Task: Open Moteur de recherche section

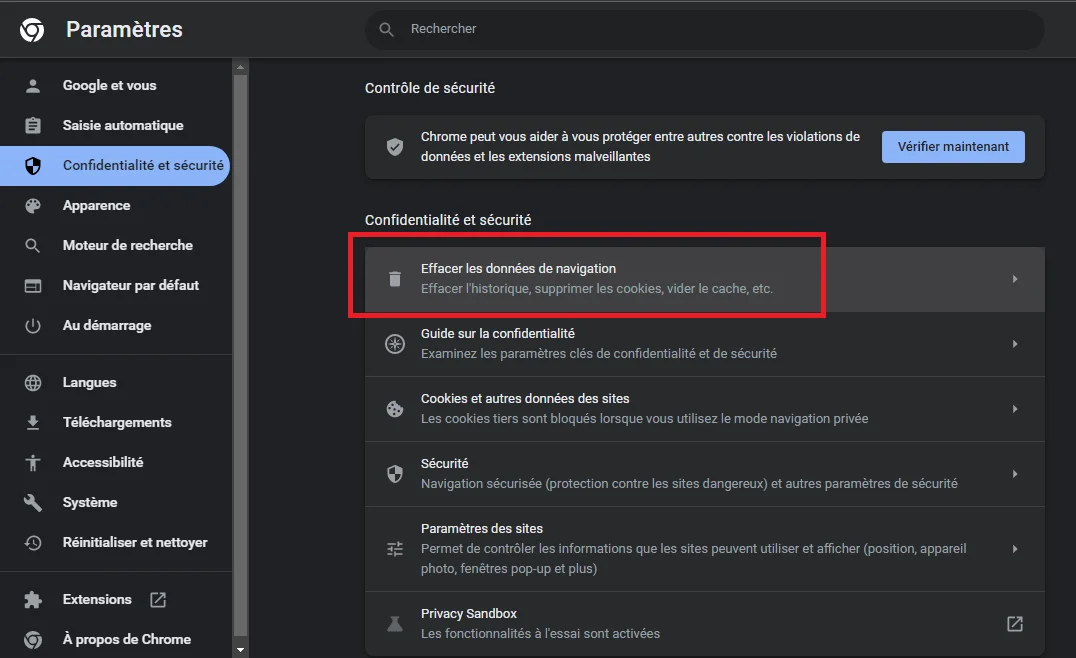Action: (x=127, y=246)
